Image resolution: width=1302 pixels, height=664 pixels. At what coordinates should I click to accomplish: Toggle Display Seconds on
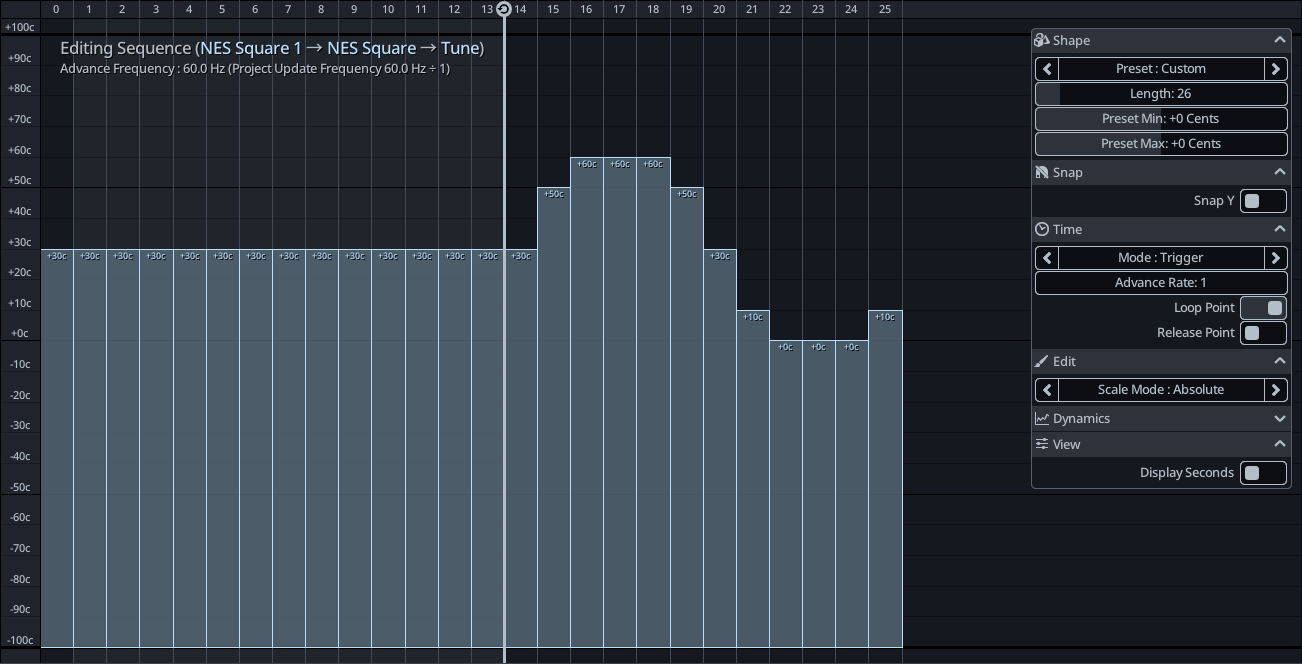click(x=1262, y=472)
